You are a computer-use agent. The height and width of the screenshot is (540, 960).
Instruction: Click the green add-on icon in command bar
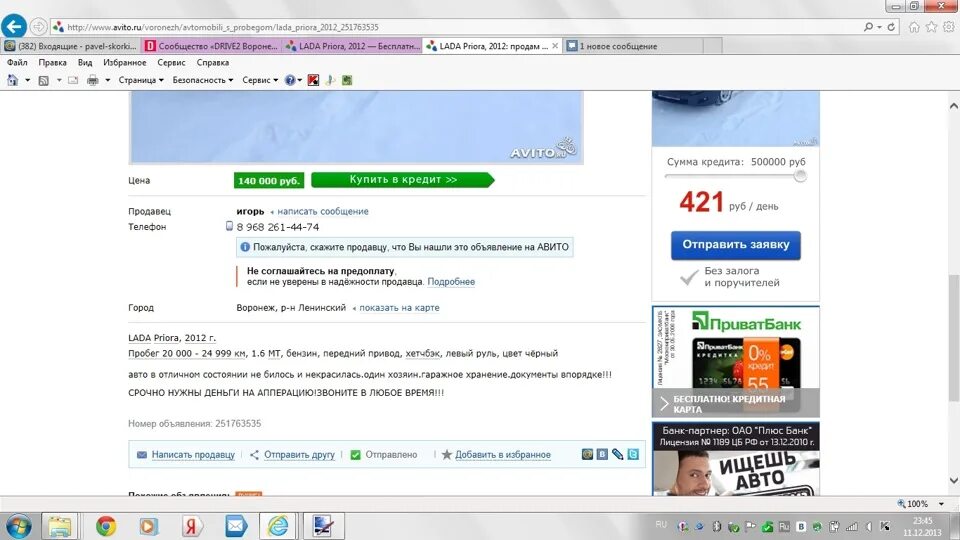(347, 80)
